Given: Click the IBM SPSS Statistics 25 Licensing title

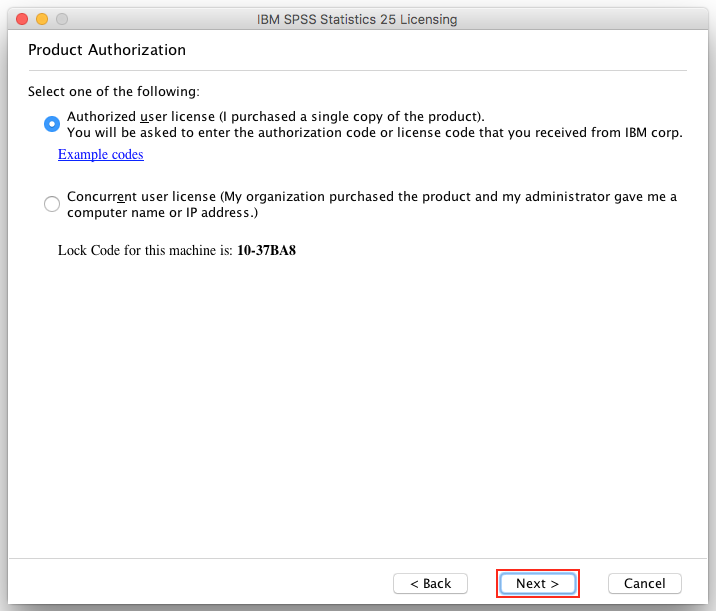Looking at the screenshot, I should point(357,19).
